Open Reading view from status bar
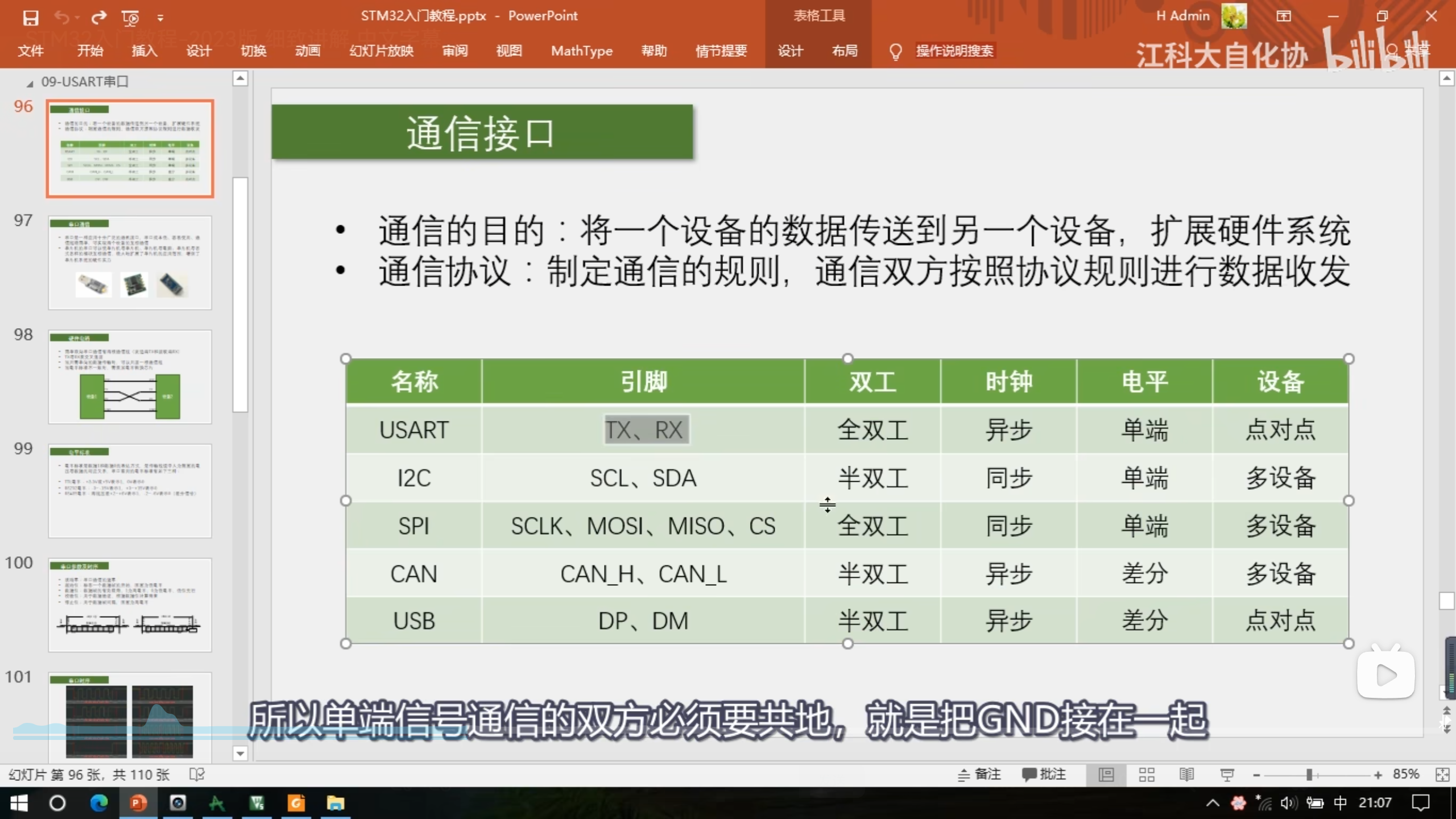 [x=1186, y=775]
